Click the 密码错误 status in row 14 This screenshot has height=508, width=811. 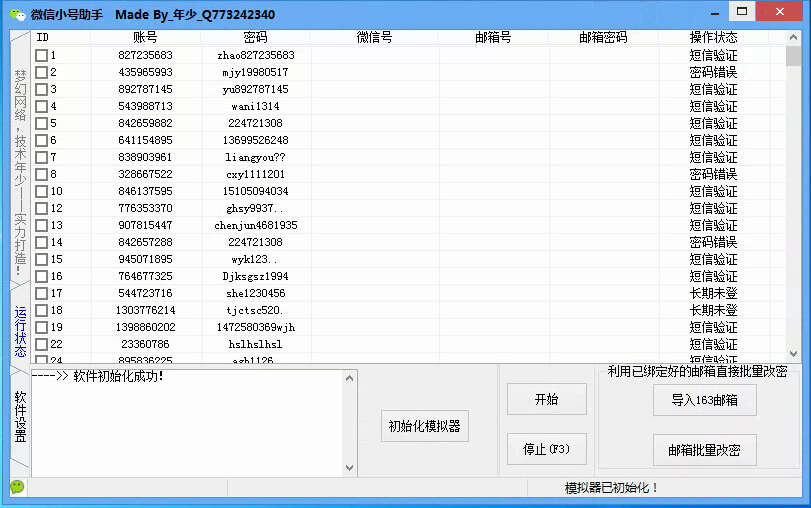[713, 242]
